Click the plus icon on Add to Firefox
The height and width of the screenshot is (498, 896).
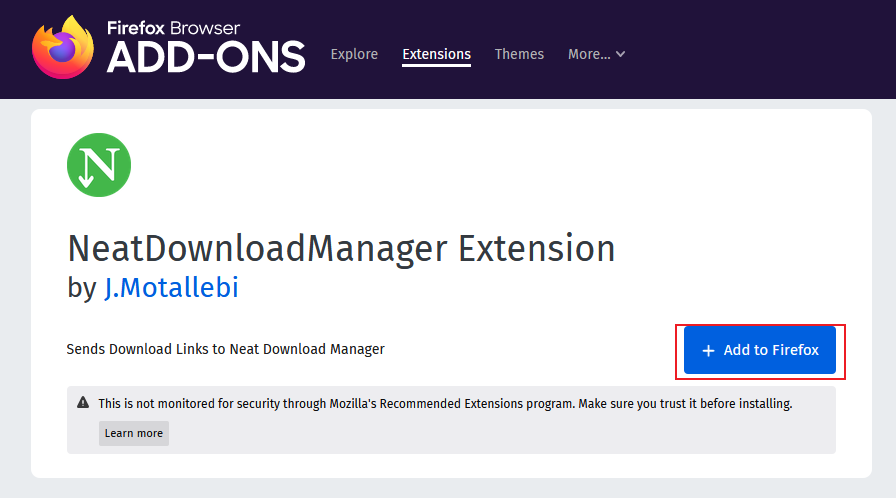[x=708, y=351]
